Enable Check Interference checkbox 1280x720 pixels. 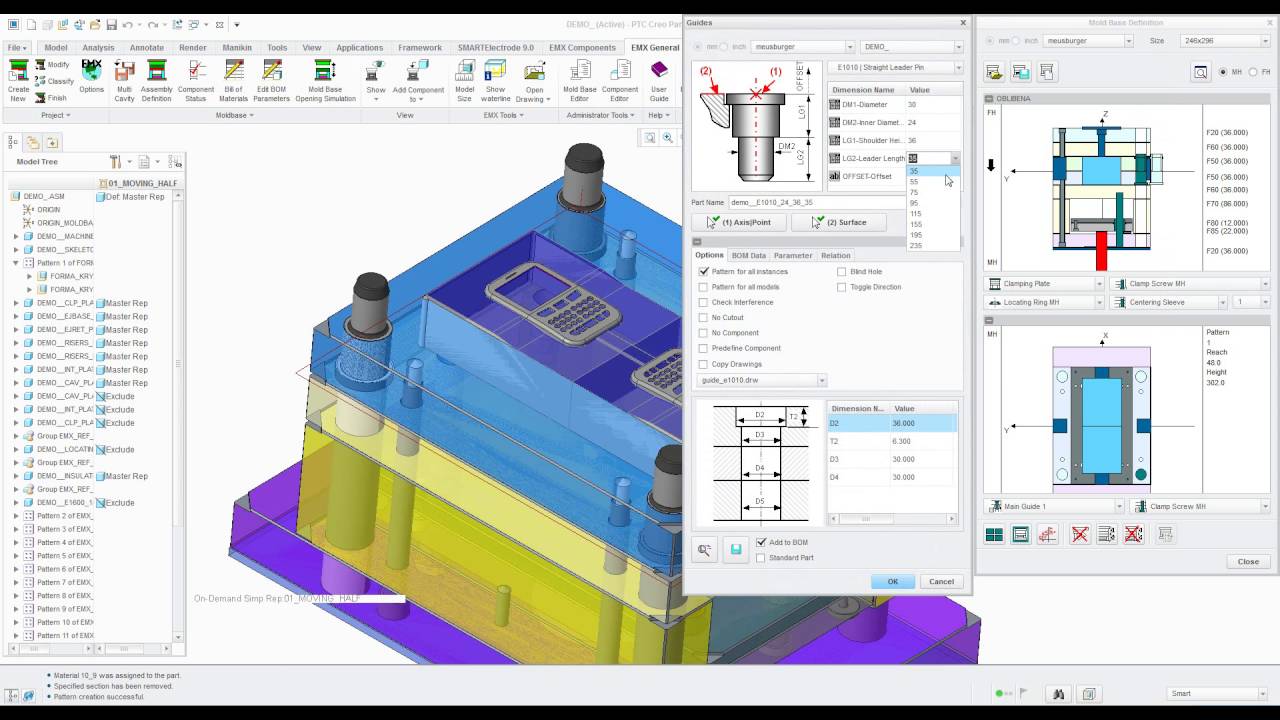tap(704, 302)
